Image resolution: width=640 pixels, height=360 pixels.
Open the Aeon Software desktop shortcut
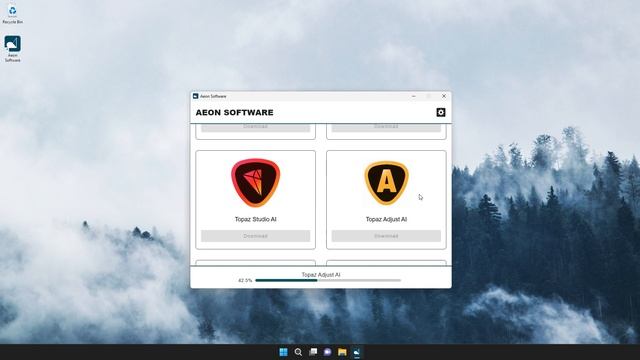13,49
